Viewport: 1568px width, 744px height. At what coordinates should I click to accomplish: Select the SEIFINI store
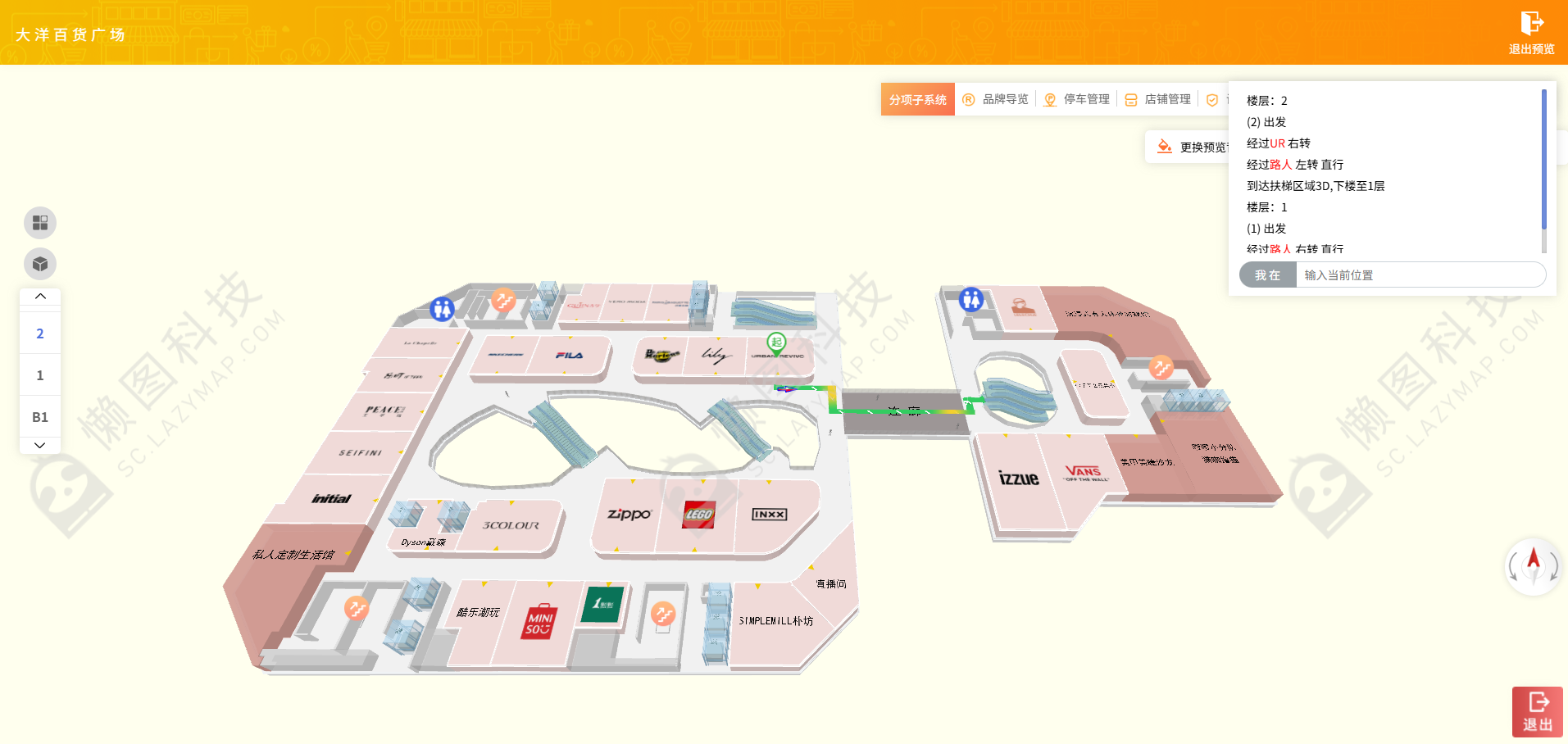pyautogui.click(x=361, y=452)
